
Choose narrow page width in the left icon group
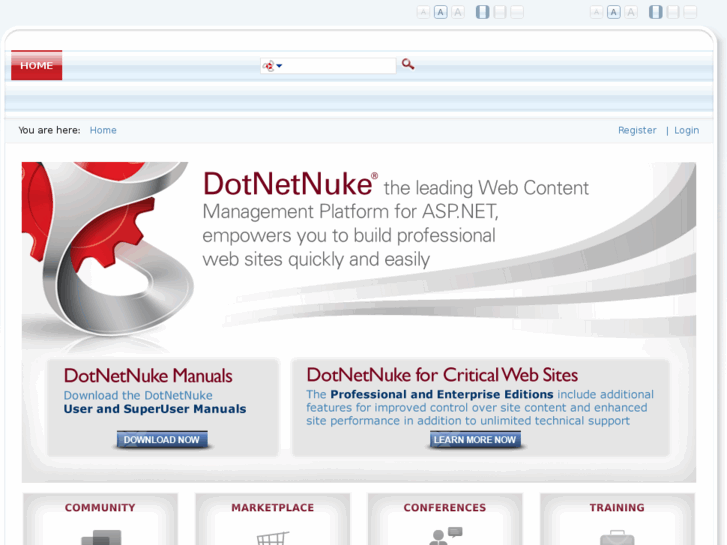[x=483, y=12]
